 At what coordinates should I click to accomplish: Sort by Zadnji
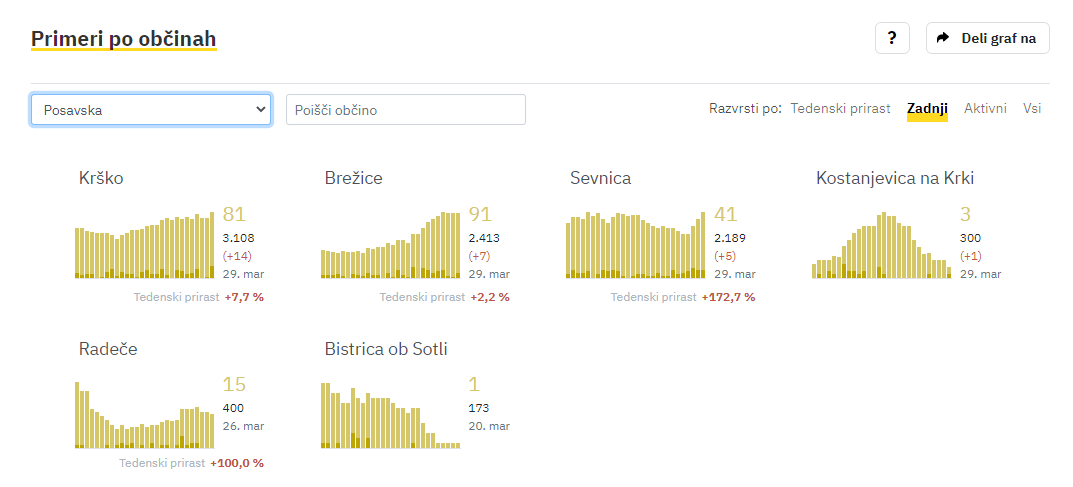(927, 108)
